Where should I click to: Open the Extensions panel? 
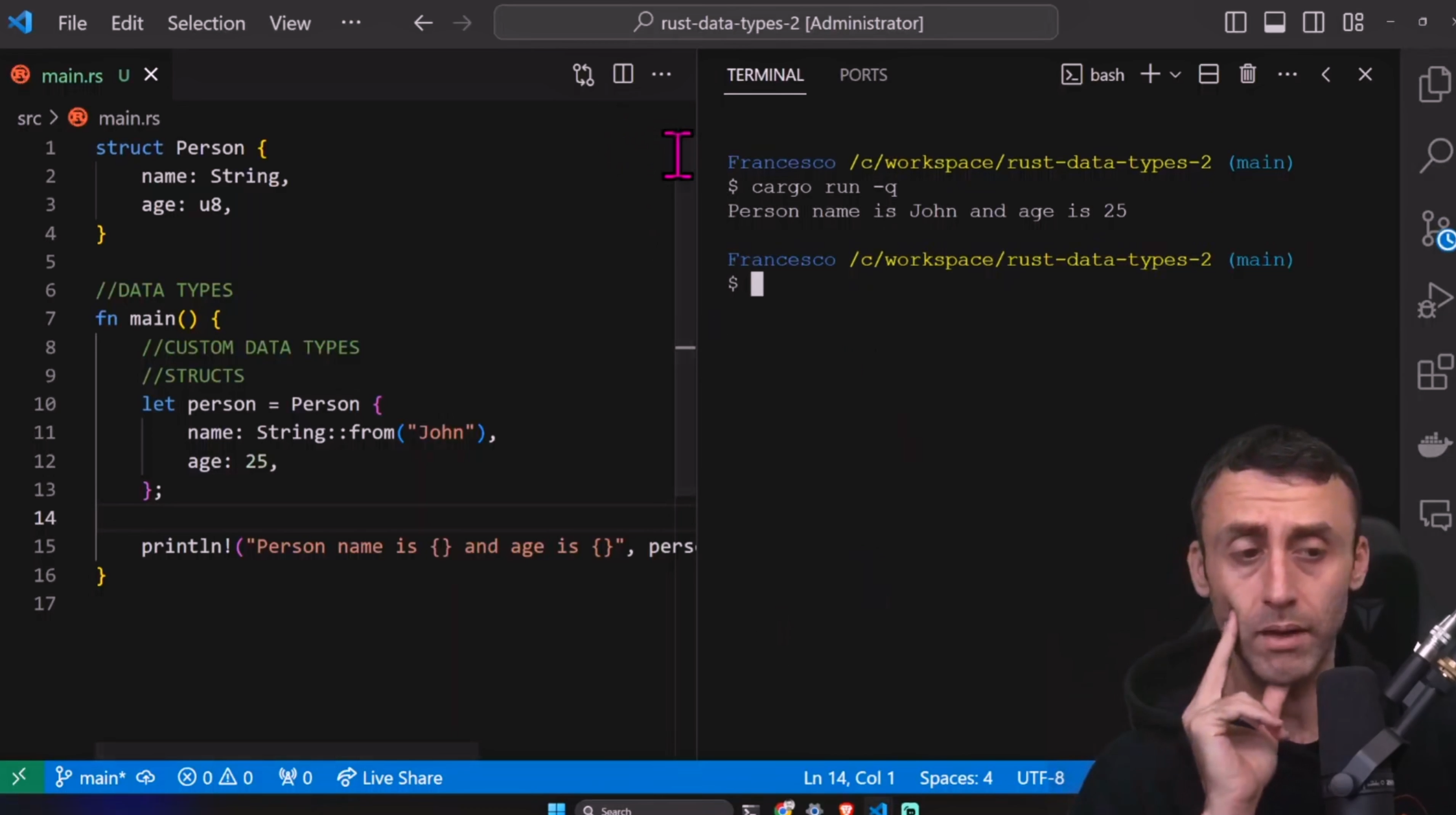pos(1434,372)
